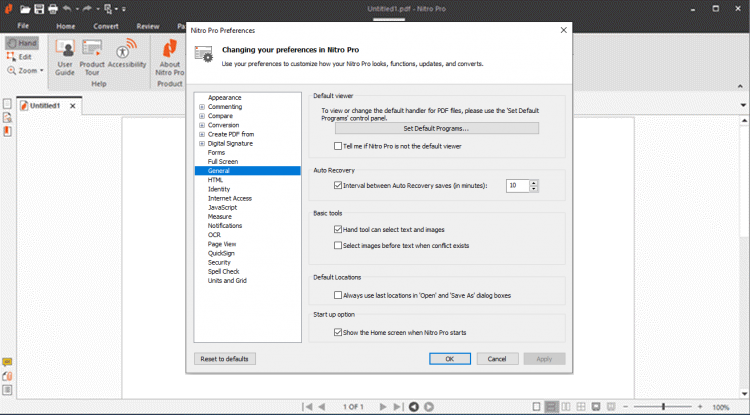Go to the last page
Image resolution: width=750 pixels, height=415 pixels.
pos(398,407)
